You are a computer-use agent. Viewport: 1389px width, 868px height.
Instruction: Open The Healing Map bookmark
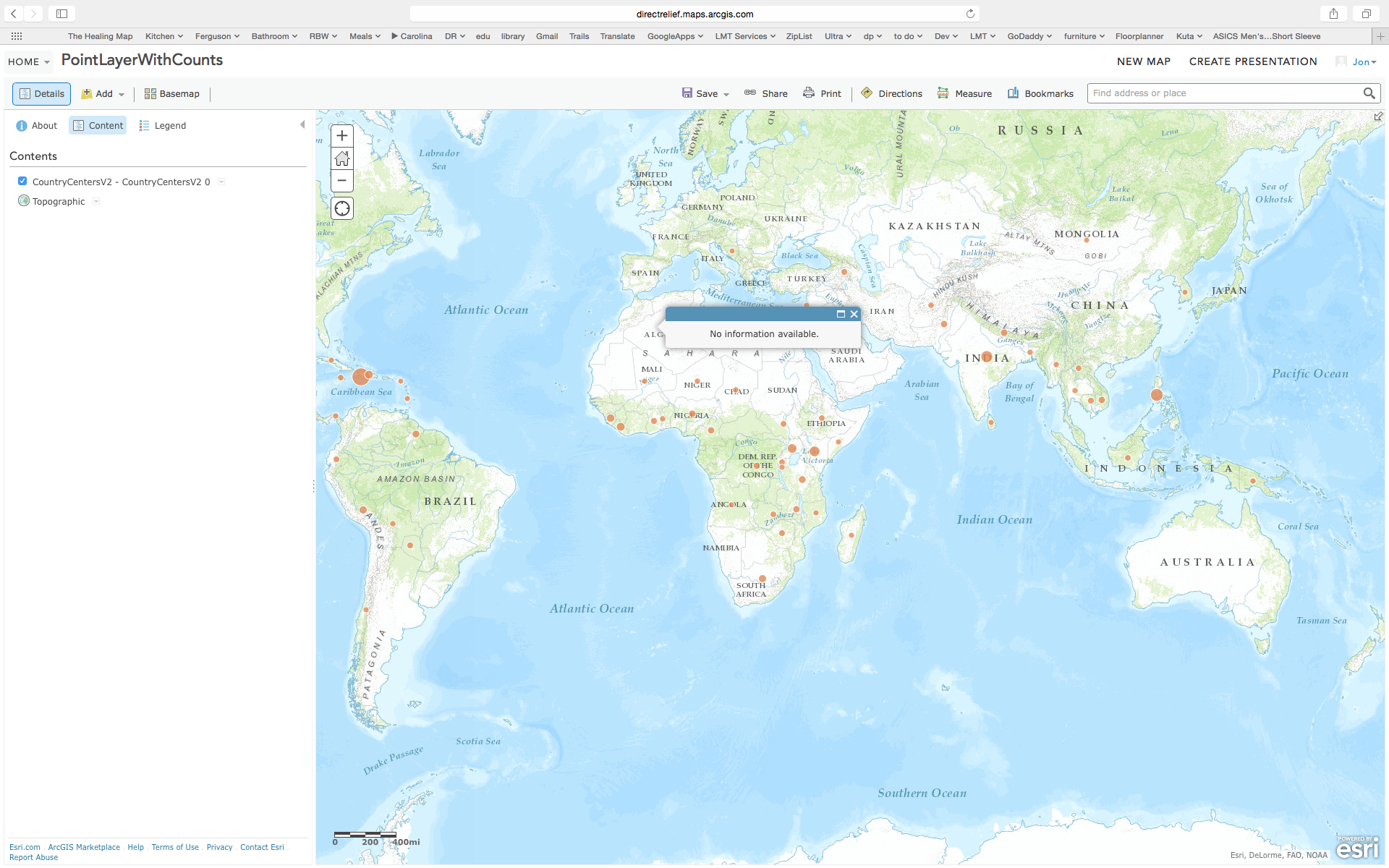coord(100,36)
